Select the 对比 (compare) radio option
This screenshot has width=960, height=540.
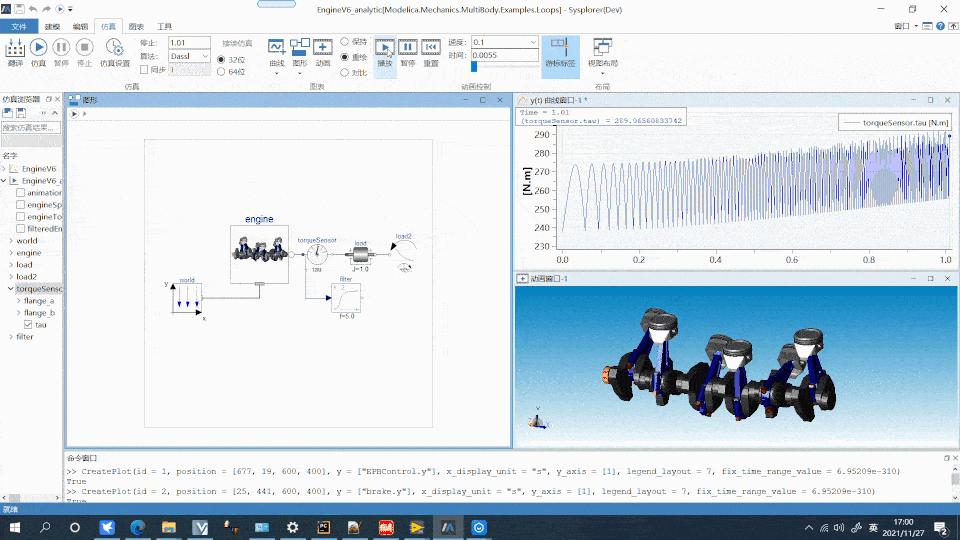[x=345, y=72]
